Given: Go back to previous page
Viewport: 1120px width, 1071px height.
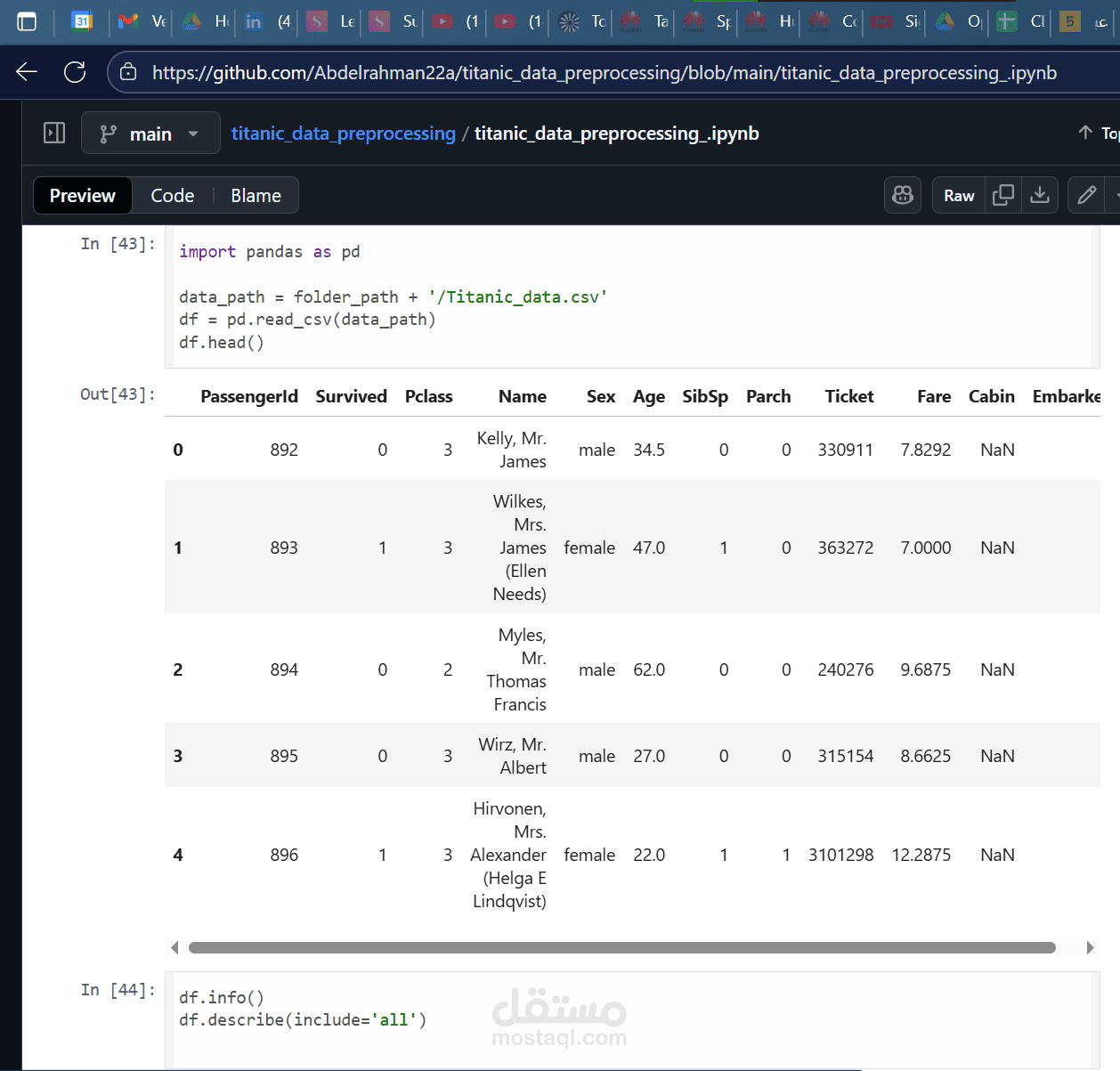Looking at the screenshot, I should point(27,72).
